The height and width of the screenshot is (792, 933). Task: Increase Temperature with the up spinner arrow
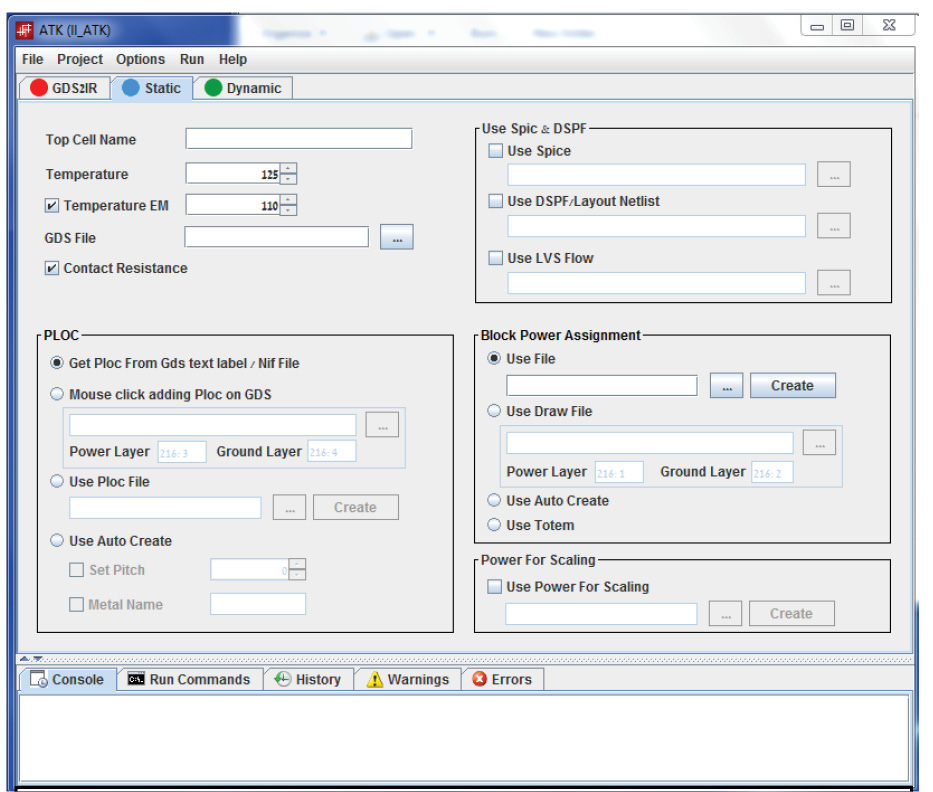[x=288, y=168]
